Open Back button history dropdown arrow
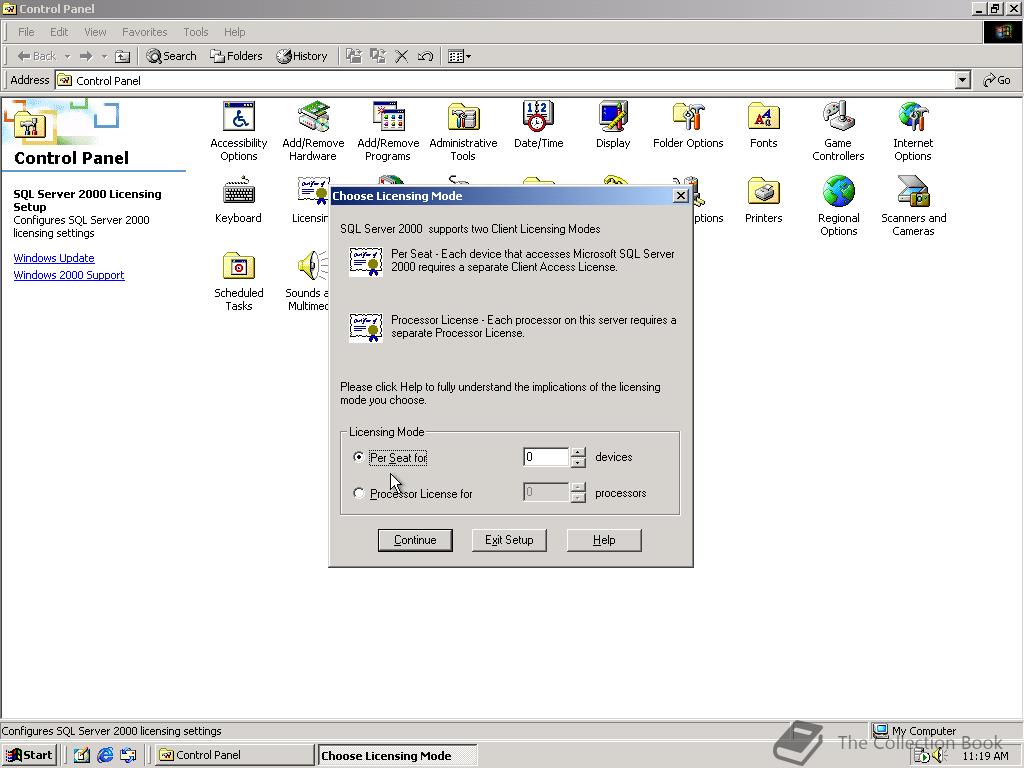Image resolution: width=1024 pixels, height=768 pixels. pos(67,56)
